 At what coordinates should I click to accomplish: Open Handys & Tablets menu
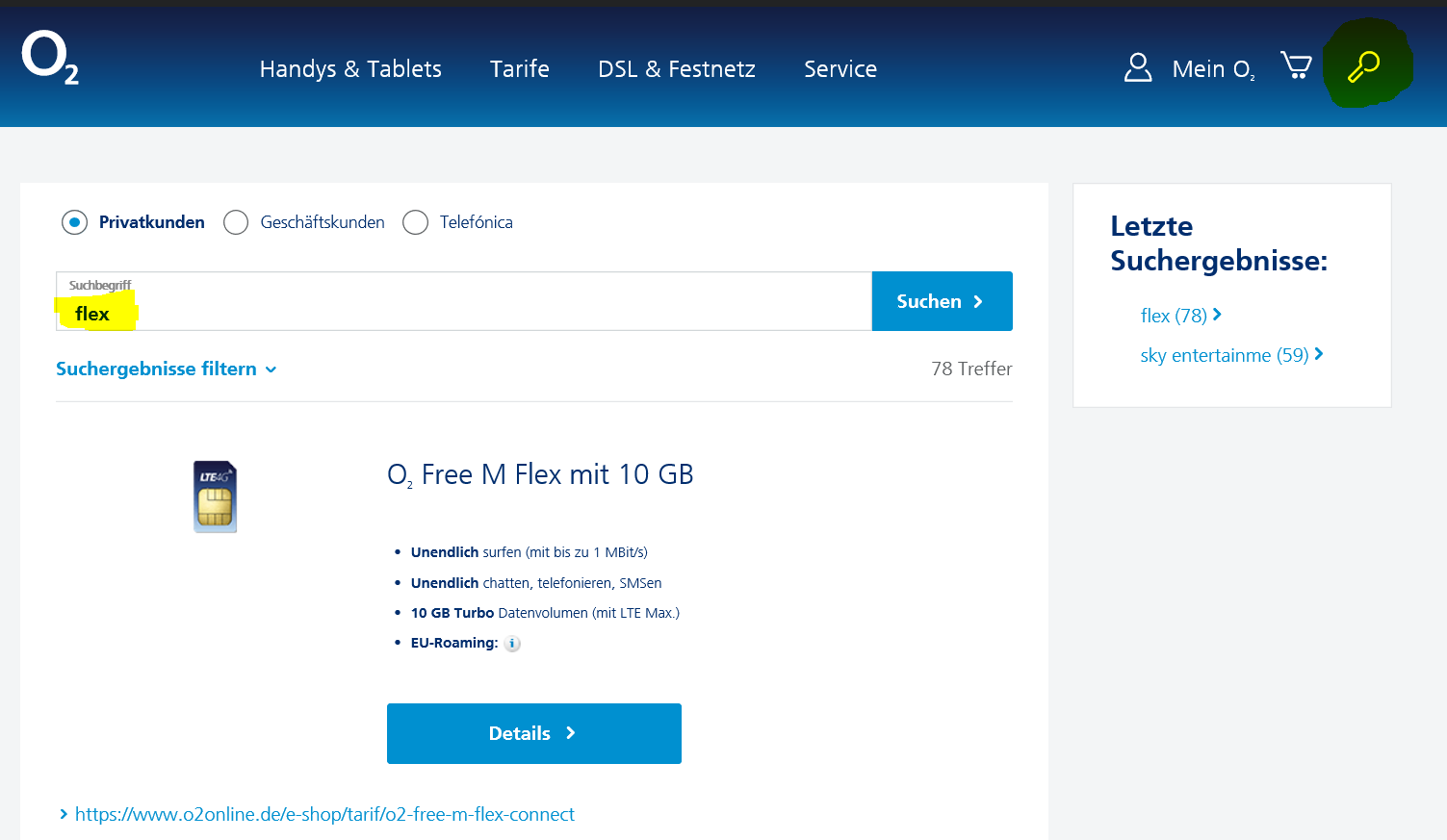(x=350, y=69)
